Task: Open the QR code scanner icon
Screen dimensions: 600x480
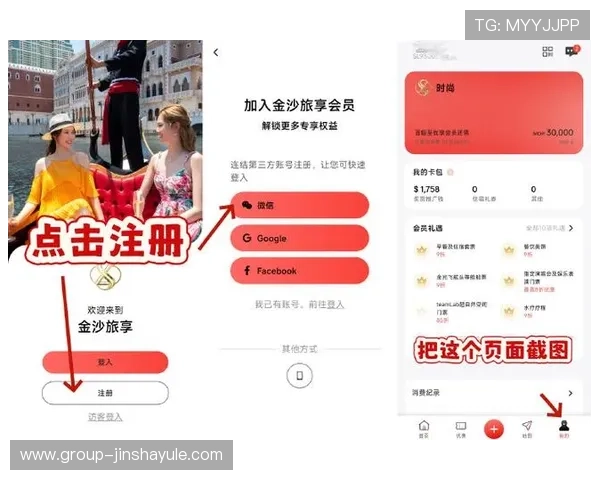Action: click(548, 52)
